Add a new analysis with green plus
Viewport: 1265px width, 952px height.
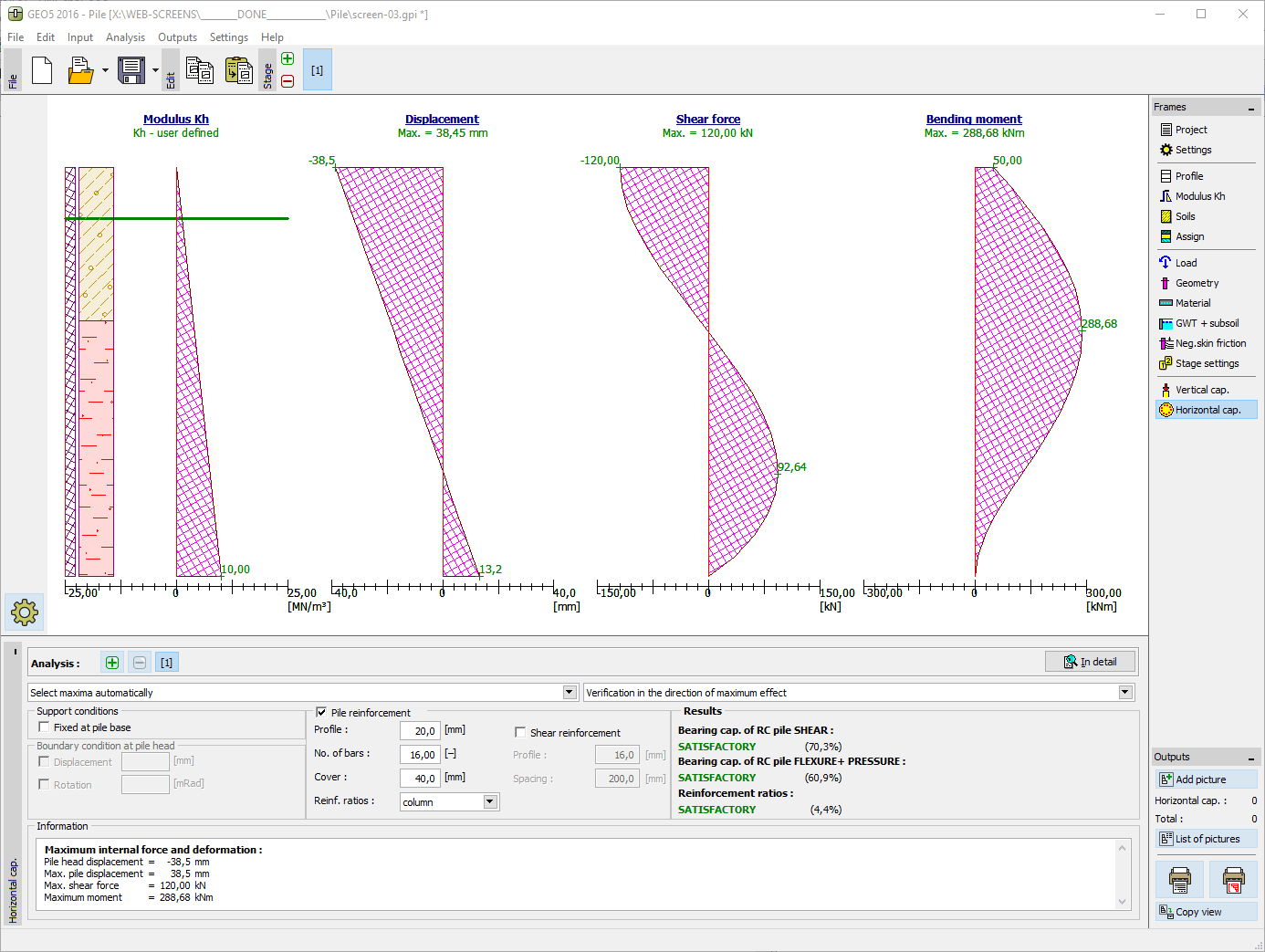112,663
